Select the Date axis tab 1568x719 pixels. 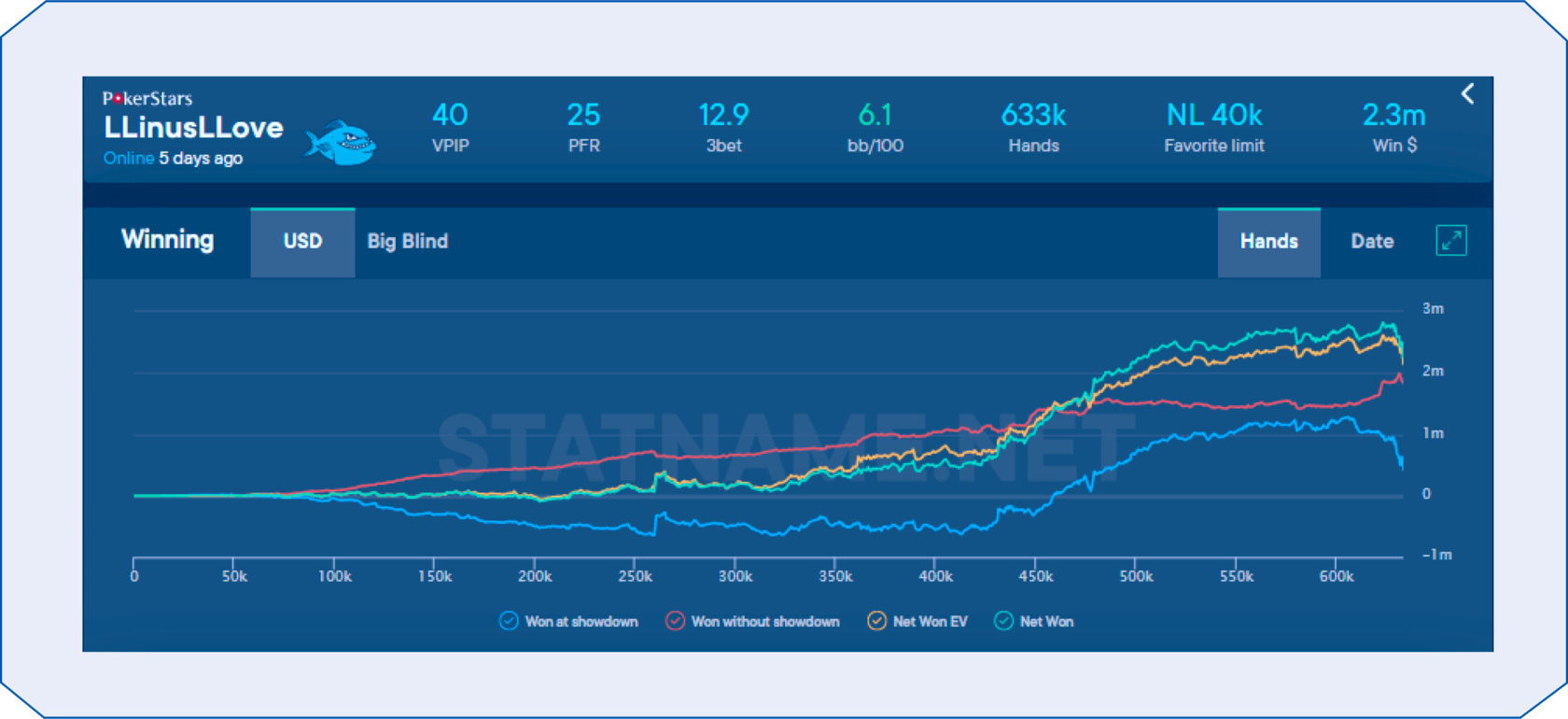(1372, 242)
